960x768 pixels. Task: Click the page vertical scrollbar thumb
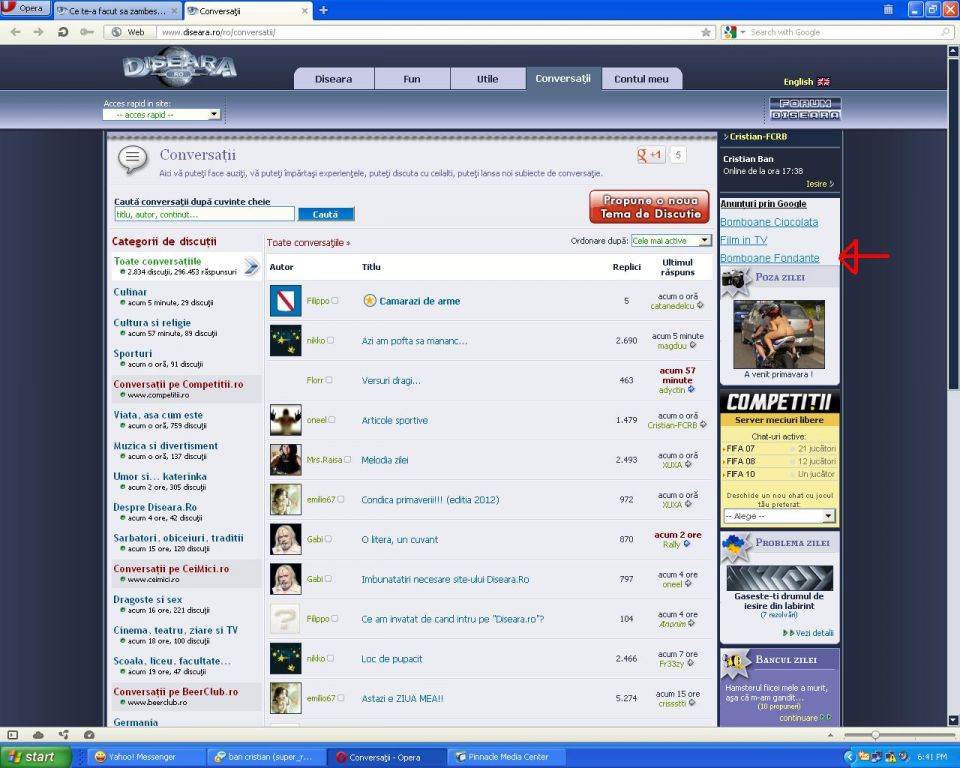(x=953, y=223)
